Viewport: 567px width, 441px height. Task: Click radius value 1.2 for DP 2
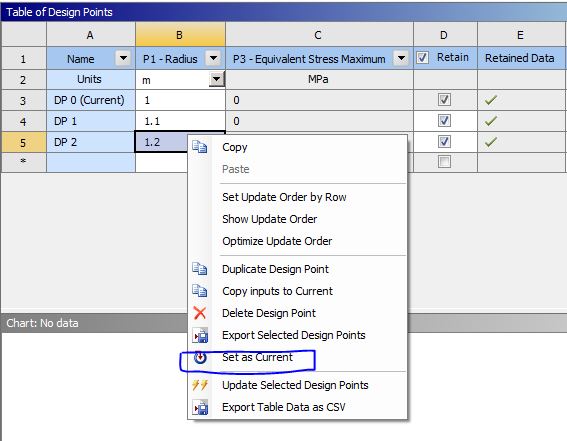click(161, 142)
